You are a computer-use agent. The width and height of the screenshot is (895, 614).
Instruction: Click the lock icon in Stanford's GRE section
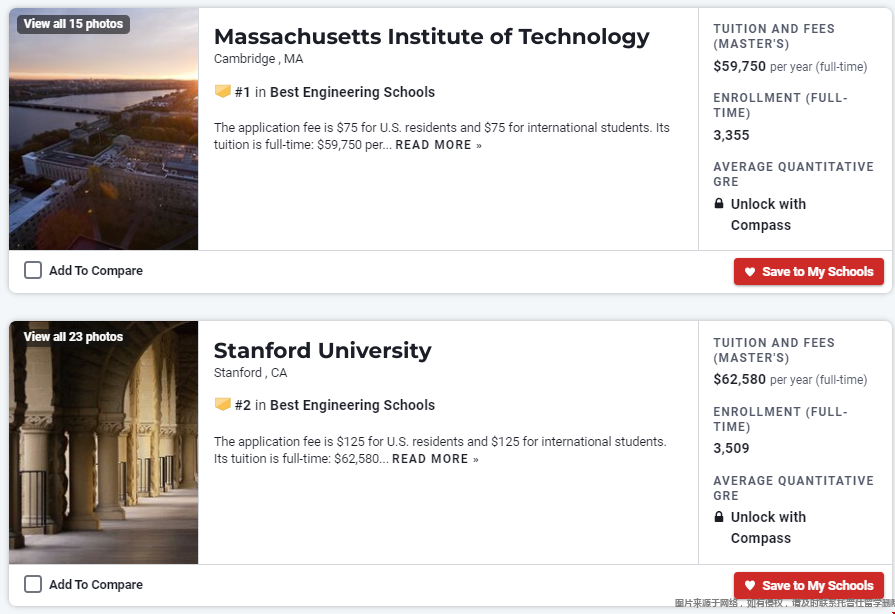(719, 517)
